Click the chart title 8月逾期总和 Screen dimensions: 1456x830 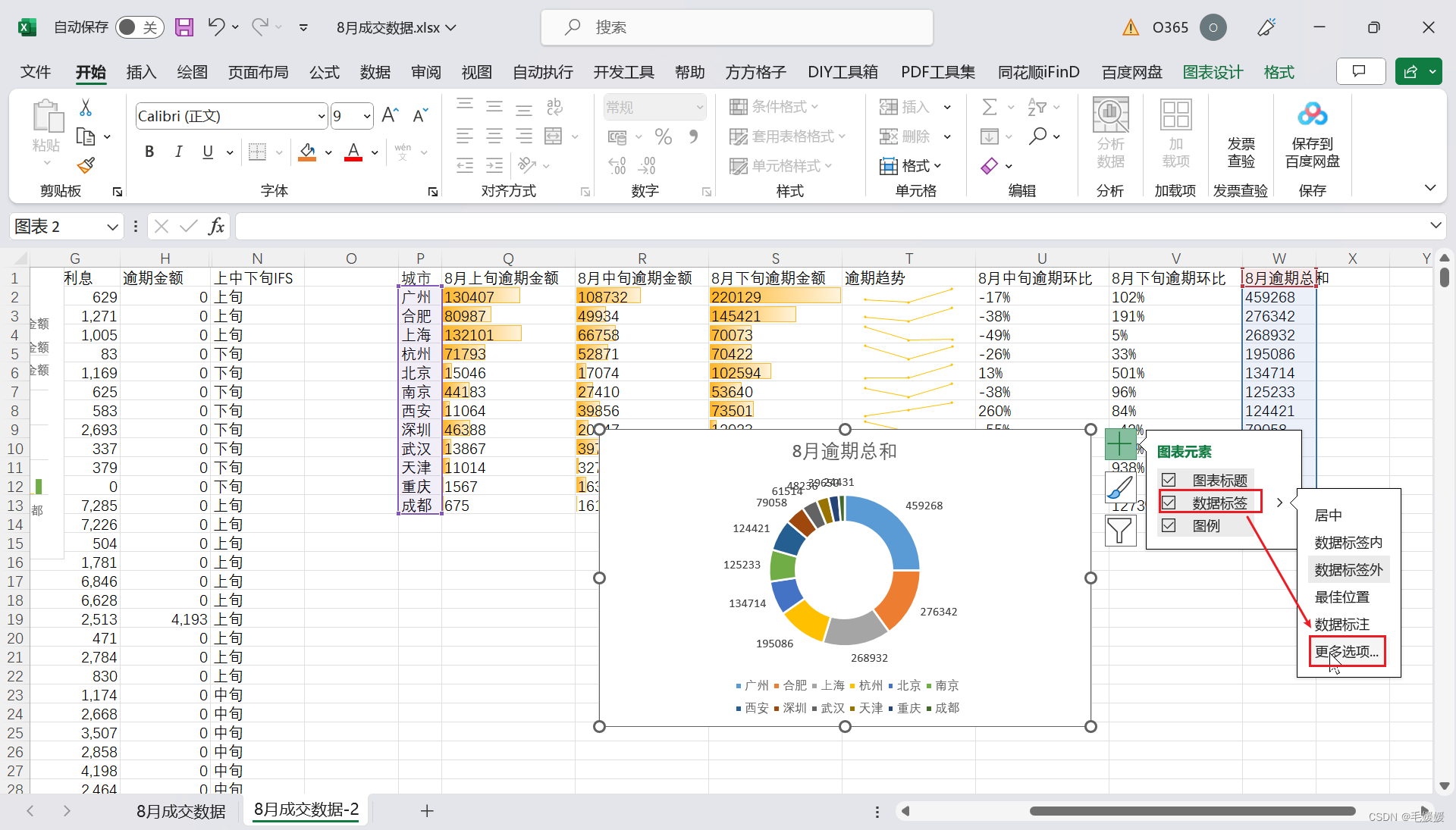tap(844, 452)
